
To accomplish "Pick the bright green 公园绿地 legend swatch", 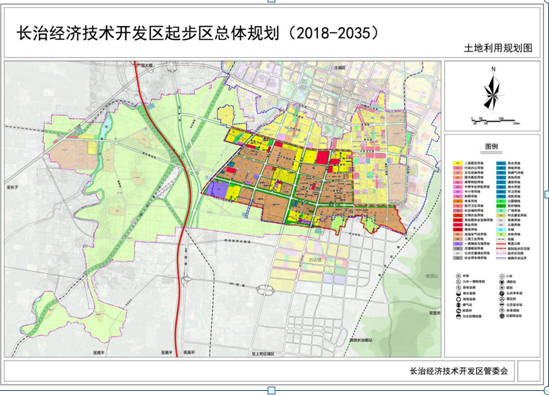I will point(501,201).
